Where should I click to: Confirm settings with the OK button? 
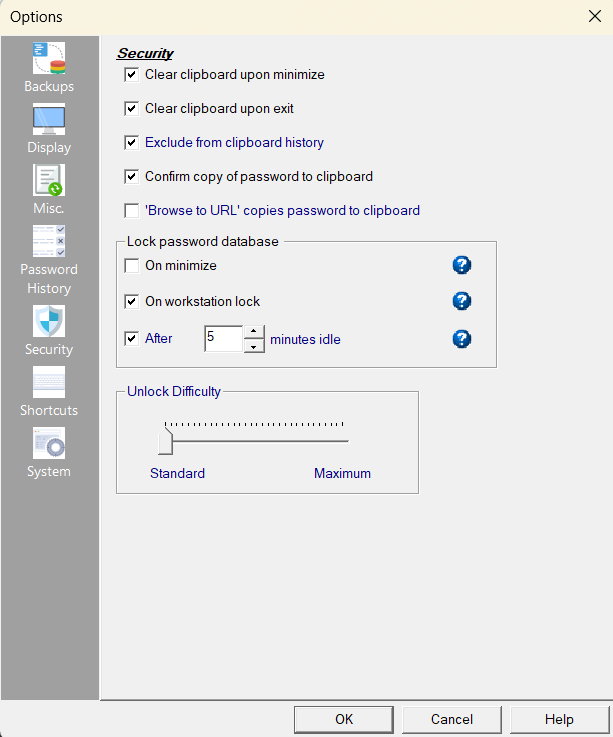point(344,719)
